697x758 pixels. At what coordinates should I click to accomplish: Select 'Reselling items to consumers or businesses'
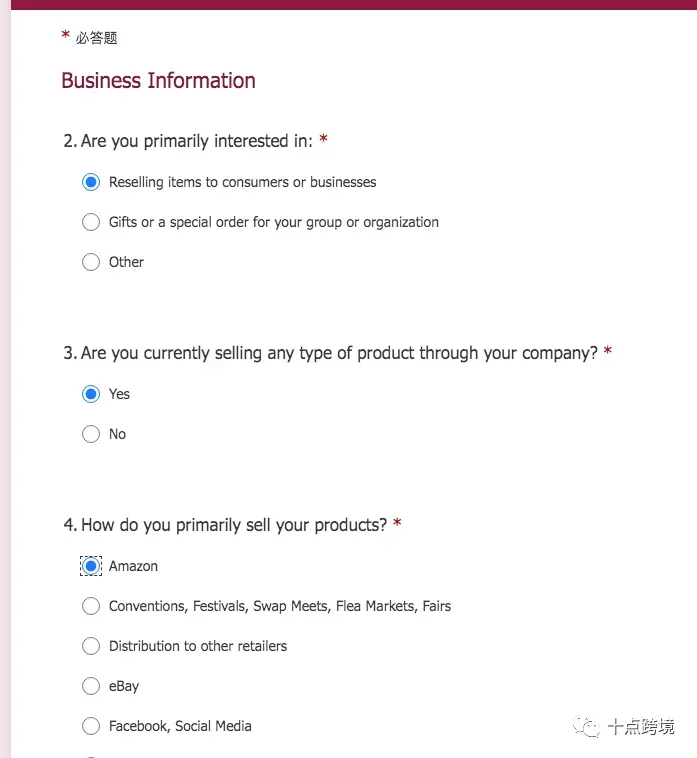point(91,182)
